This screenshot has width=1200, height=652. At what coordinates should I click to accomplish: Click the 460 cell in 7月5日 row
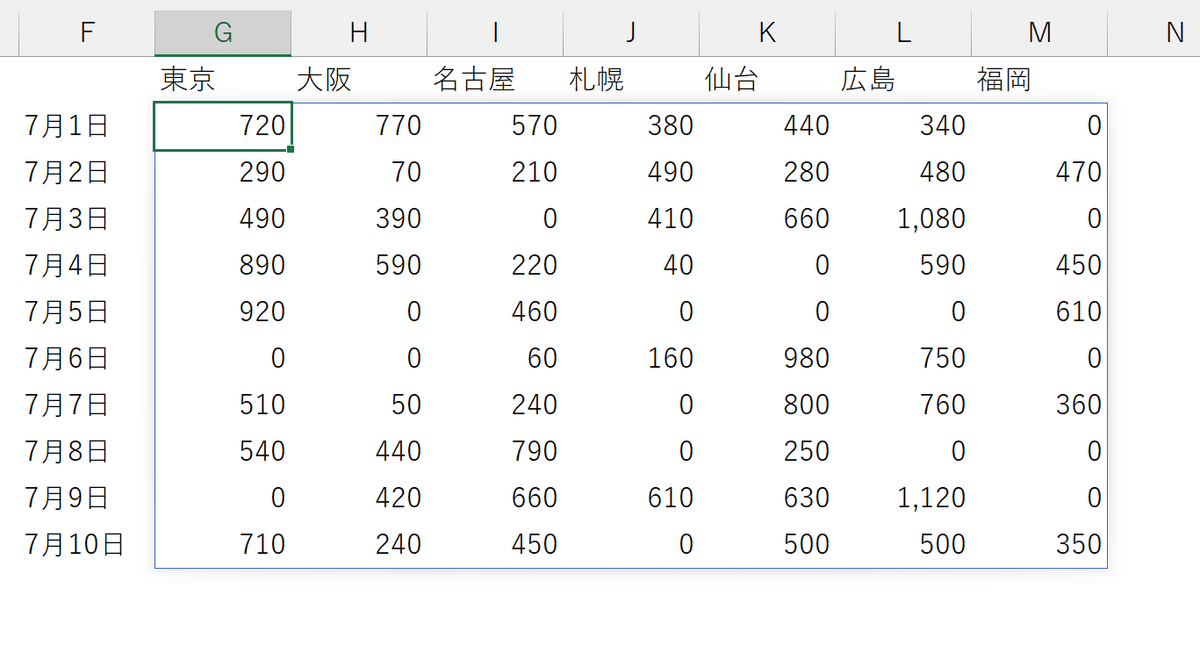pos(495,312)
